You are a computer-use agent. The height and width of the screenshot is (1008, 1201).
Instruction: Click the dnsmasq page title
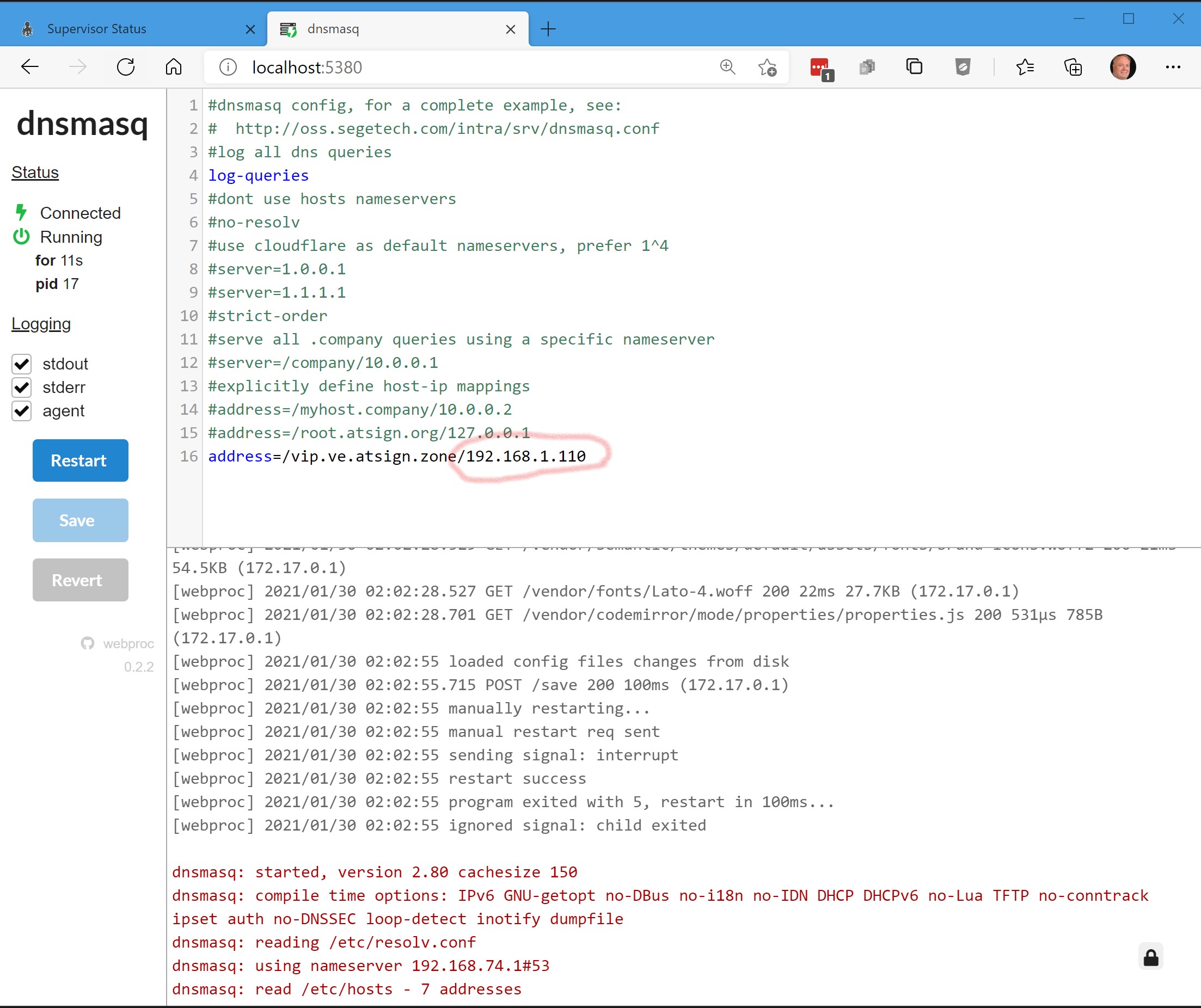(82, 123)
